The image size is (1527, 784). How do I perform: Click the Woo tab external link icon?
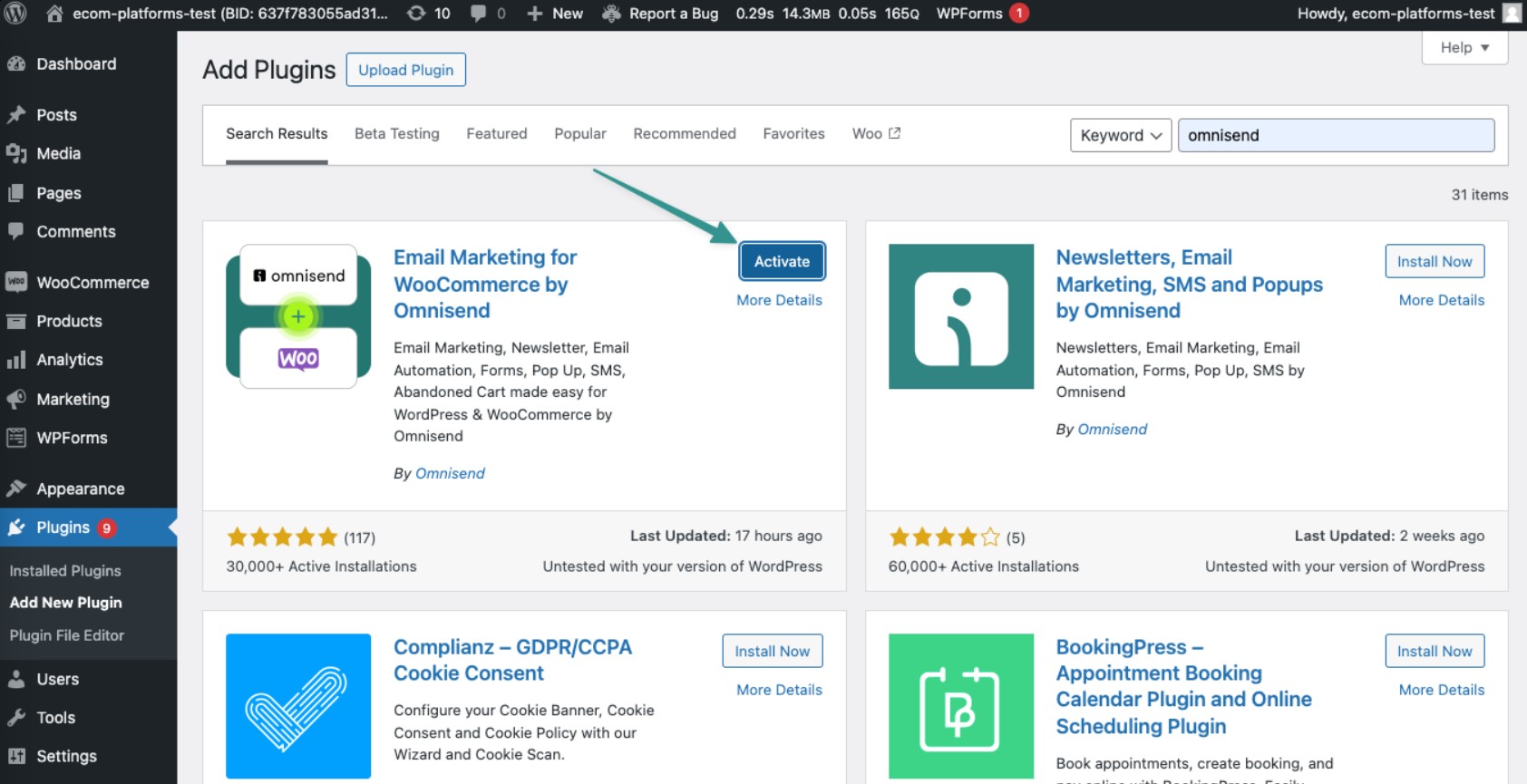895,133
